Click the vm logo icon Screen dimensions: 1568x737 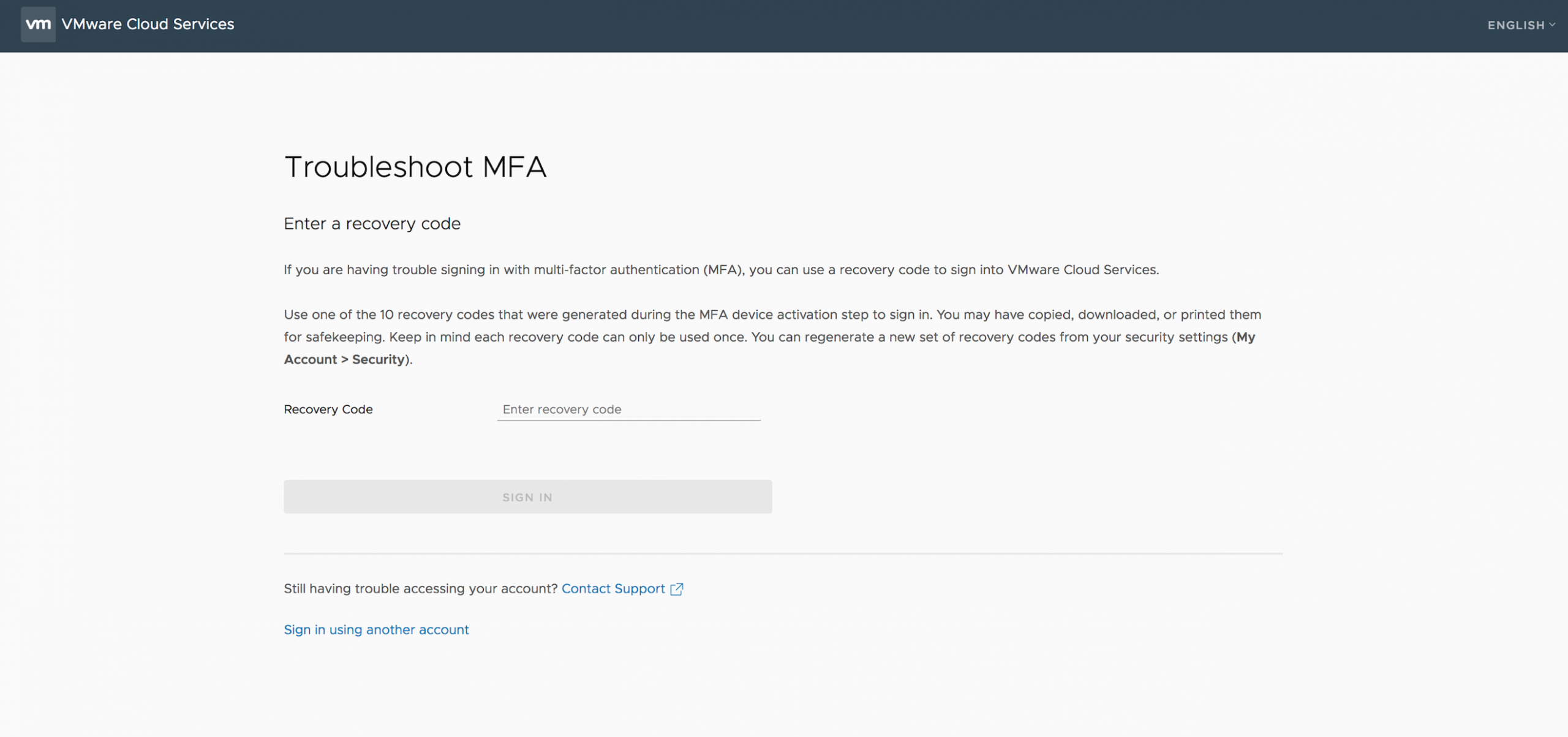pyautogui.click(x=38, y=24)
